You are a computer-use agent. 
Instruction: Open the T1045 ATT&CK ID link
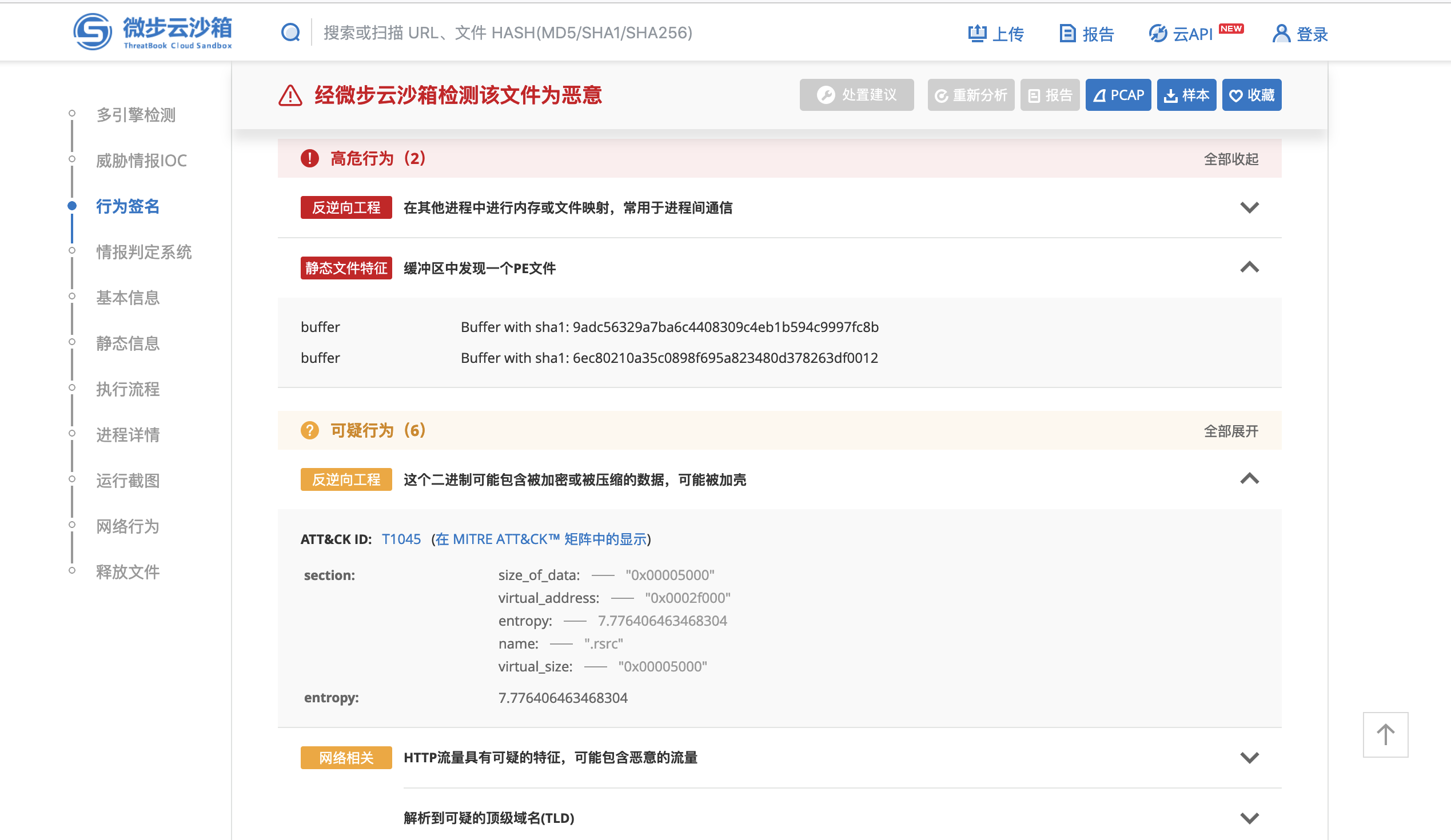click(x=401, y=539)
